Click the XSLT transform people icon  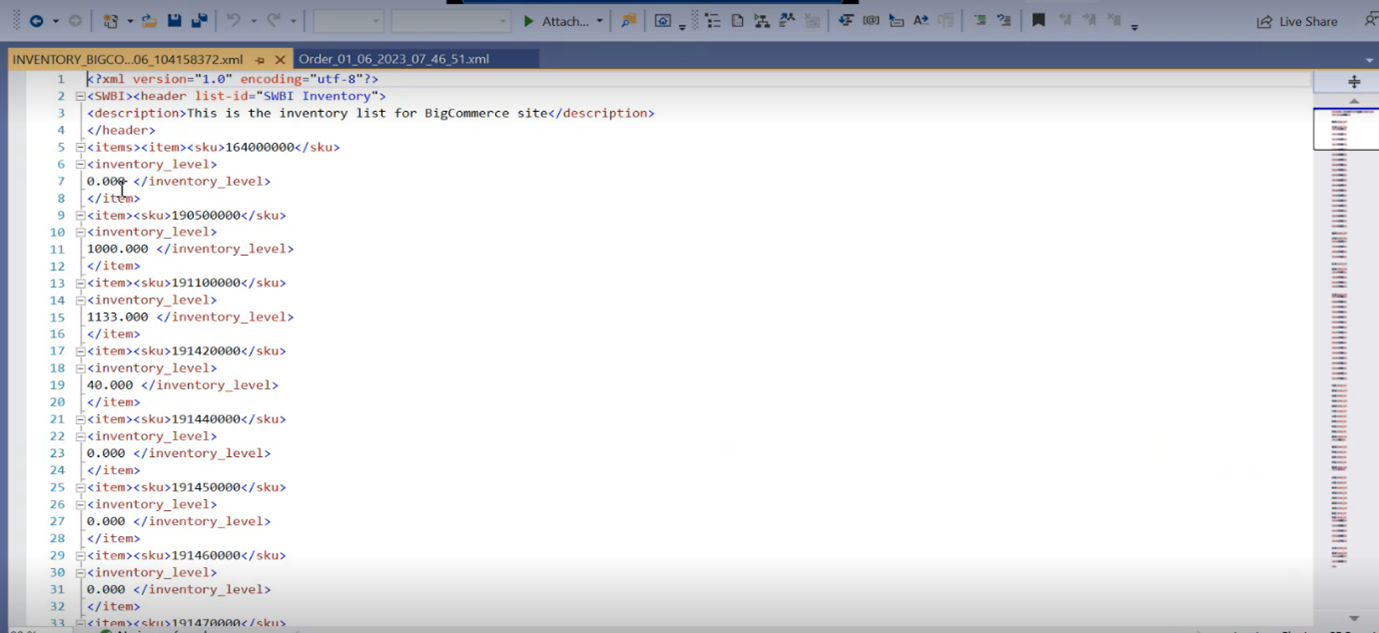click(787, 21)
